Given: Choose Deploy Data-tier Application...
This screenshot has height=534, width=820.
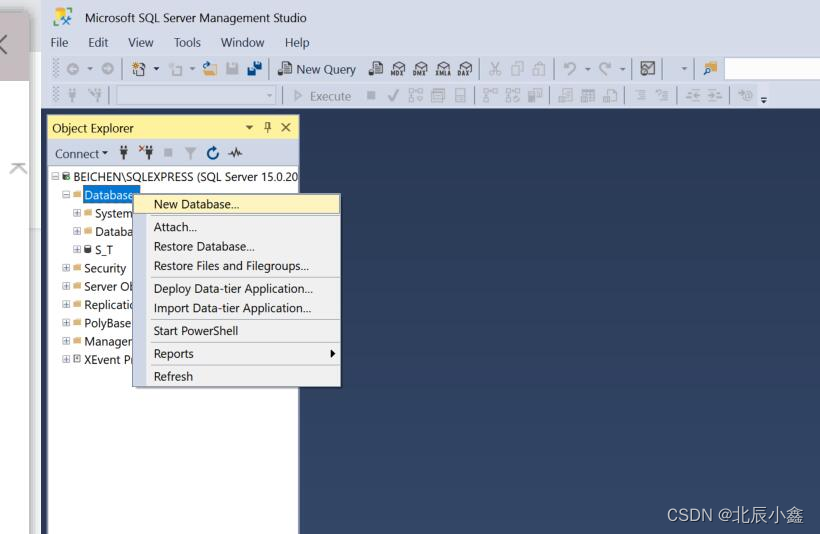Looking at the screenshot, I should tap(237, 289).
